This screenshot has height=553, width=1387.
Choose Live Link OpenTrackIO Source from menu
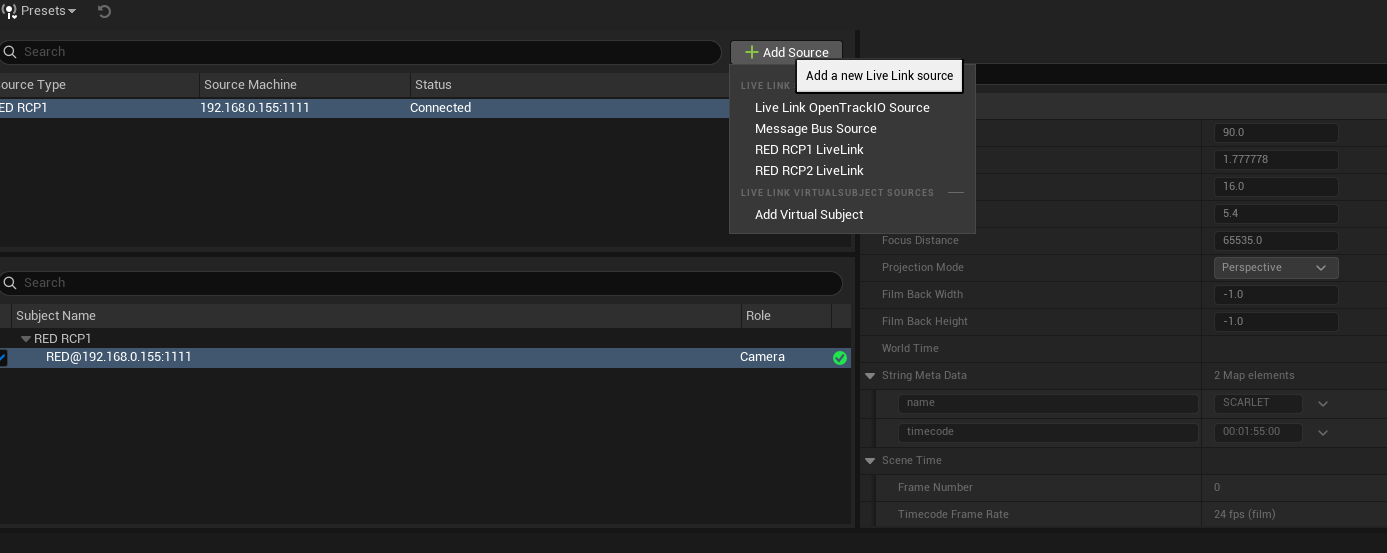coord(842,108)
